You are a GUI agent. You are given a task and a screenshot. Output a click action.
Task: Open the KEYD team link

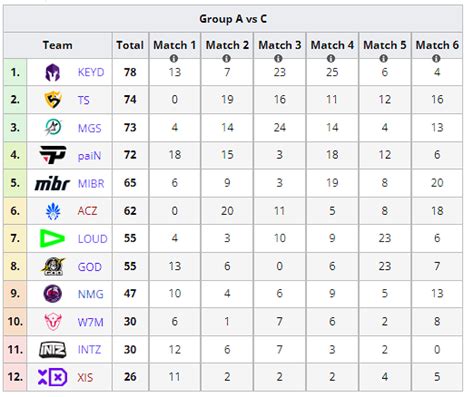point(91,72)
